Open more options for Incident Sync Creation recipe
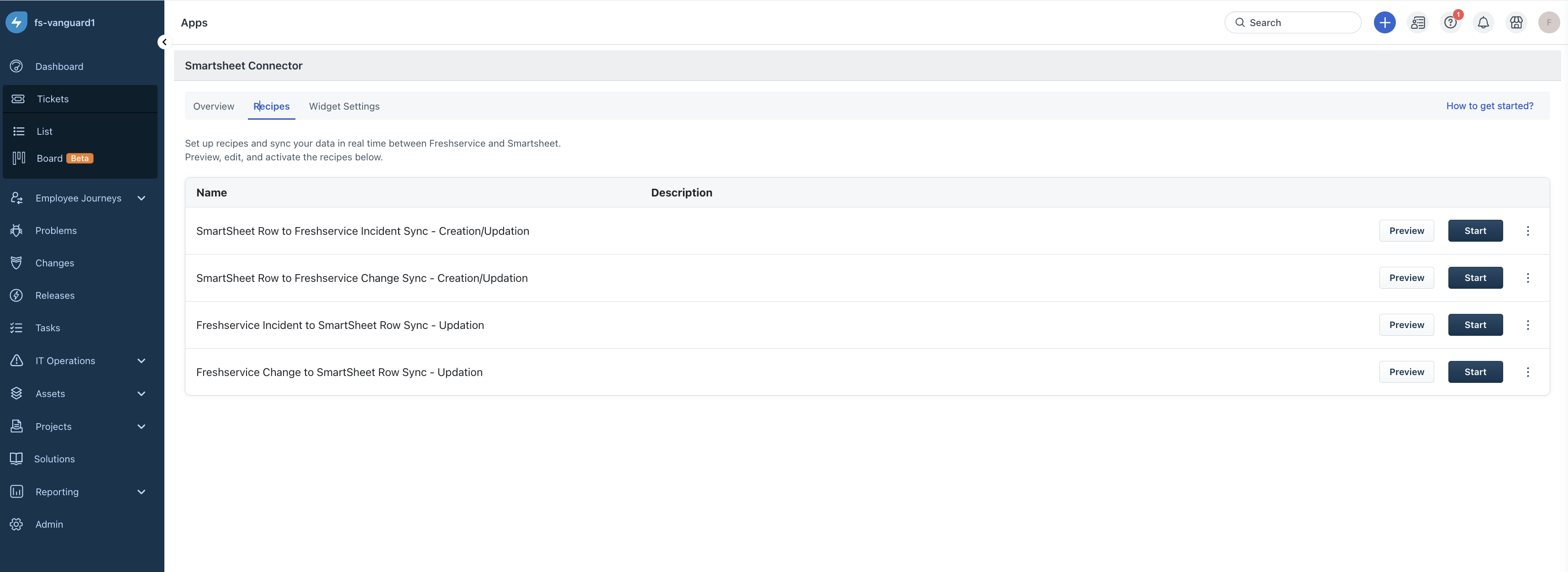The height and width of the screenshot is (572, 1568). click(x=1527, y=231)
